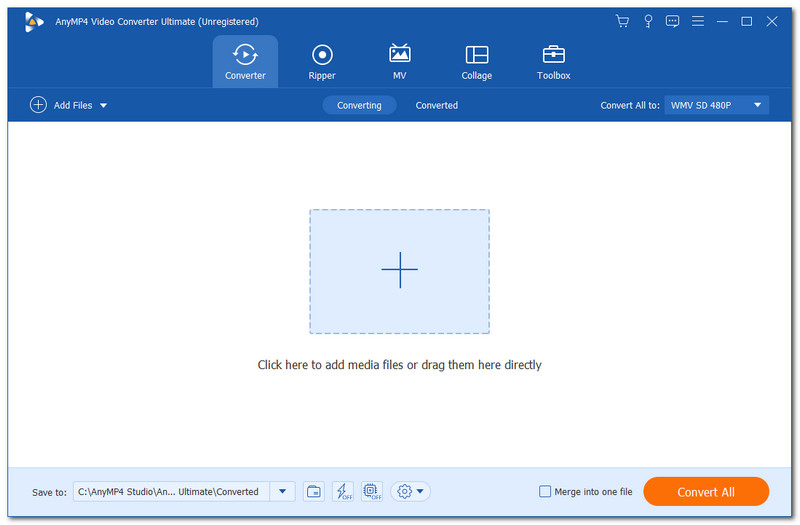This screenshot has width=800, height=525.
Task: Click the key register icon
Action: coord(648,21)
